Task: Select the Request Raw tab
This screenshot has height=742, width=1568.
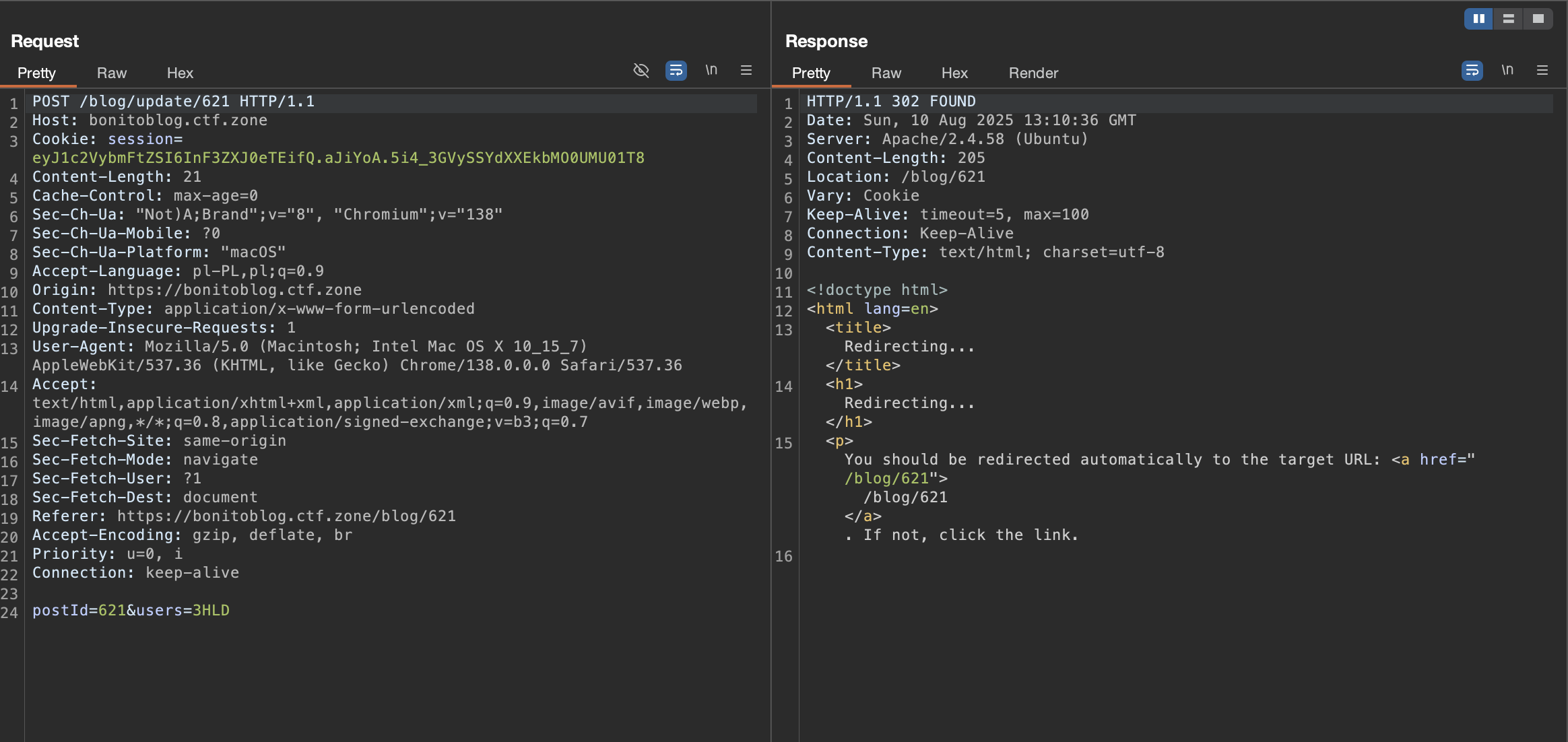Action: [112, 73]
